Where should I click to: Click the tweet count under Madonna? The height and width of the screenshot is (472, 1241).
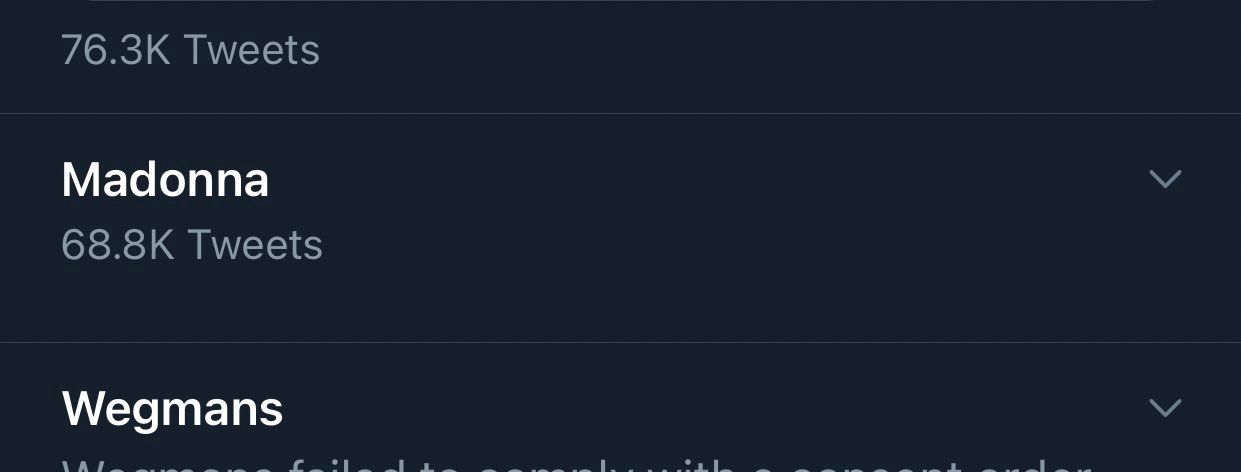(192, 245)
